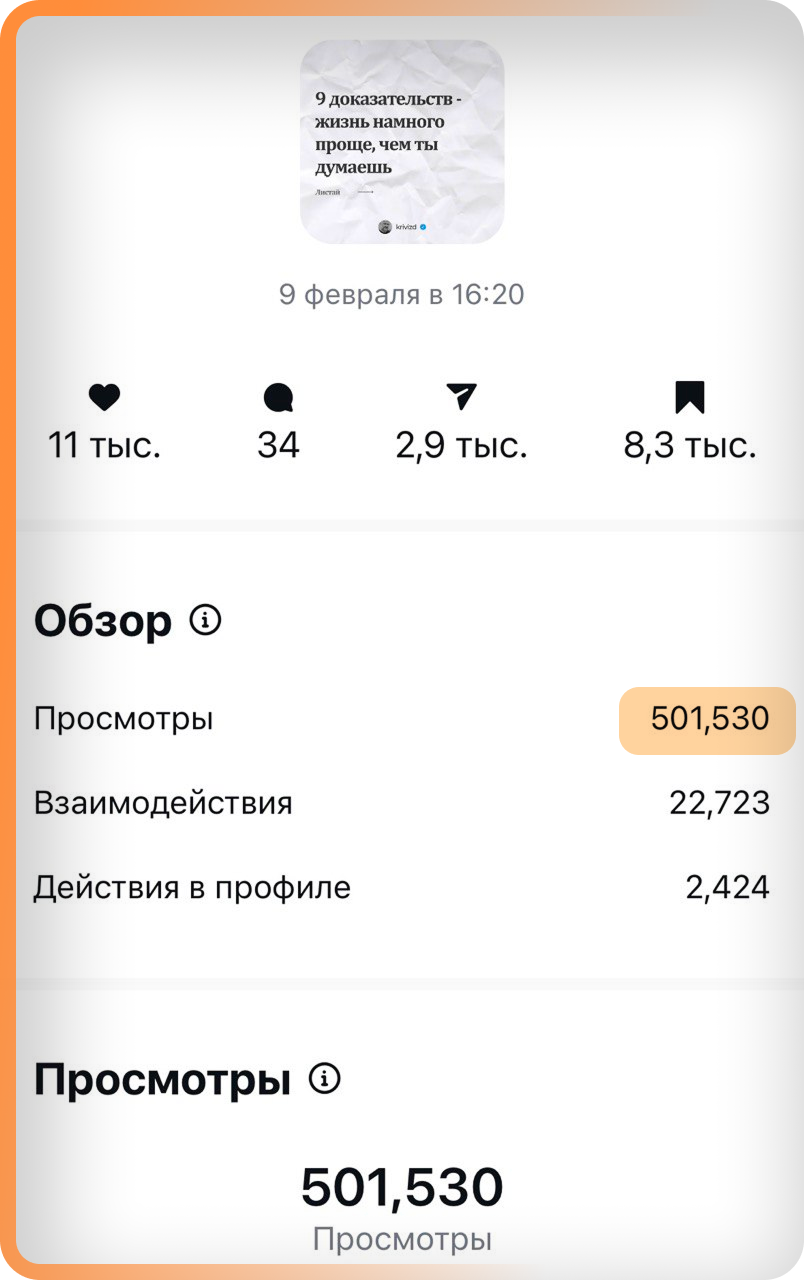Select the 8,3 тыс. saves count

(690, 446)
